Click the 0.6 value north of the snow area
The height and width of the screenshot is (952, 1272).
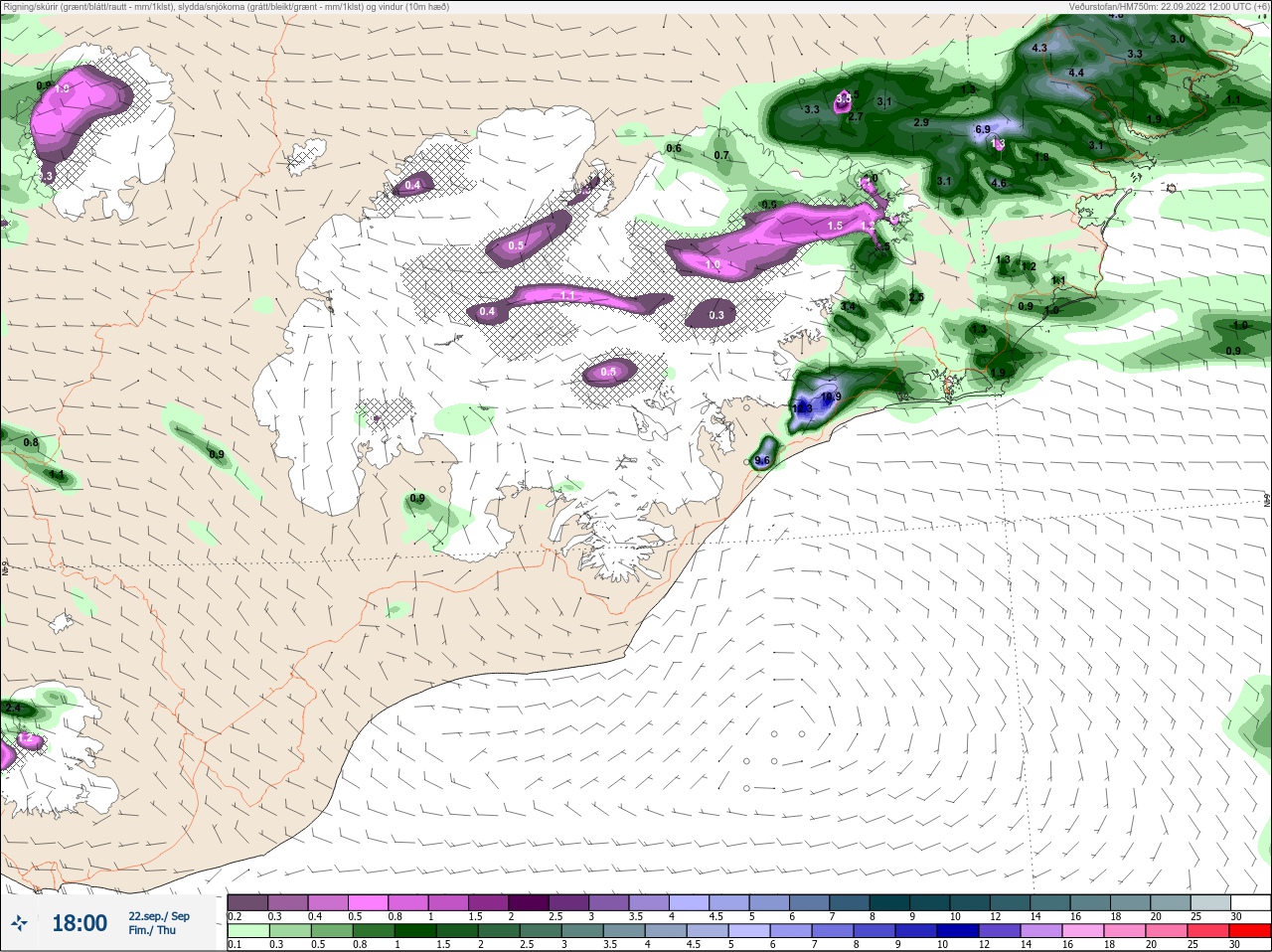pos(674,148)
